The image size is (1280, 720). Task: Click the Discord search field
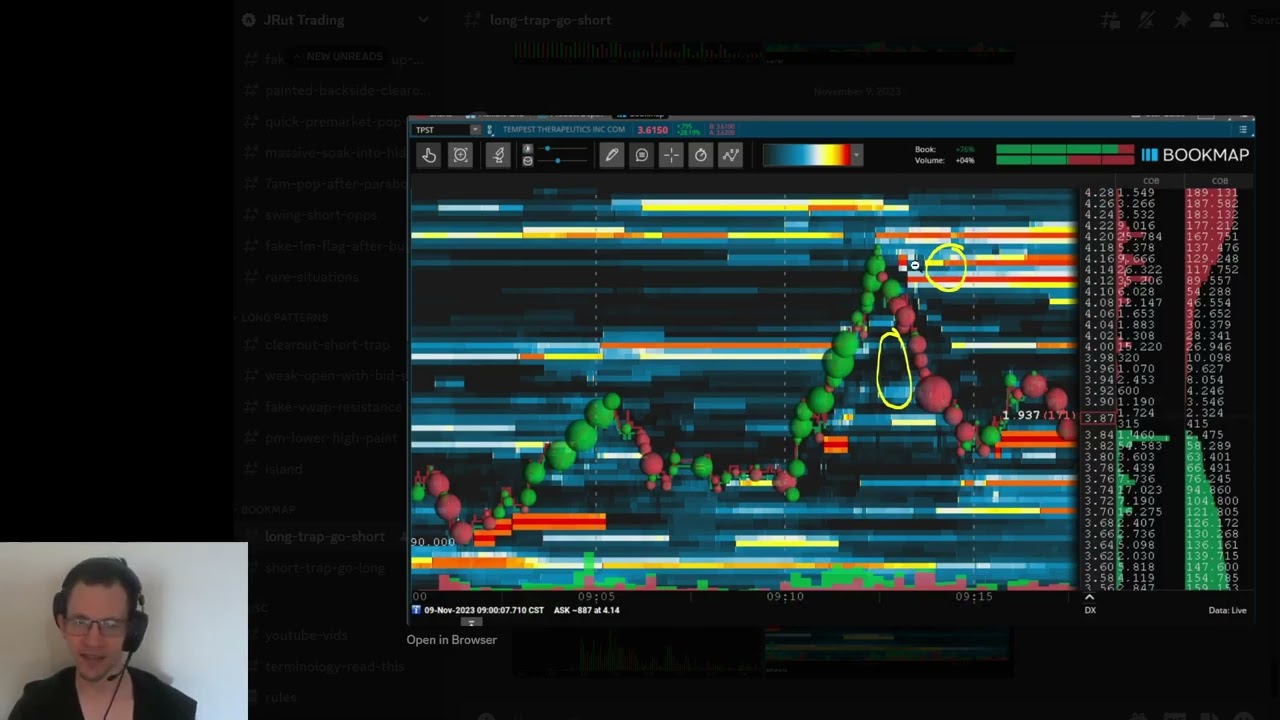pyautogui.click(x=1262, y=20)
